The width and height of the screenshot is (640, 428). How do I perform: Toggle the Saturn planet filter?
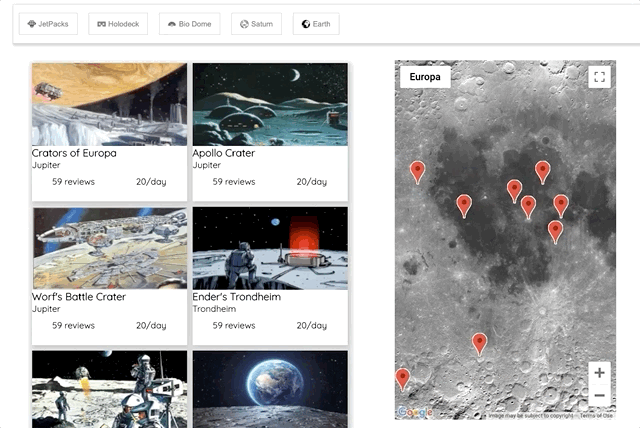(x=256, y=24)
